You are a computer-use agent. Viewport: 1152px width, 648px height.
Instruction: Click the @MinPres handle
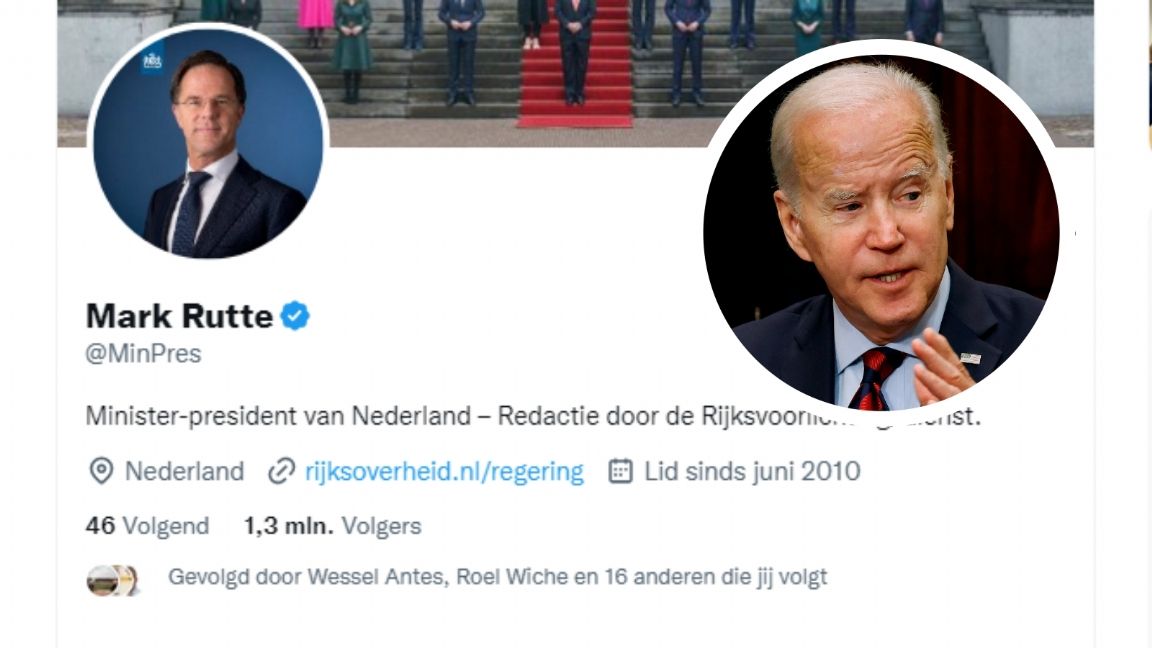pos(143,354)
